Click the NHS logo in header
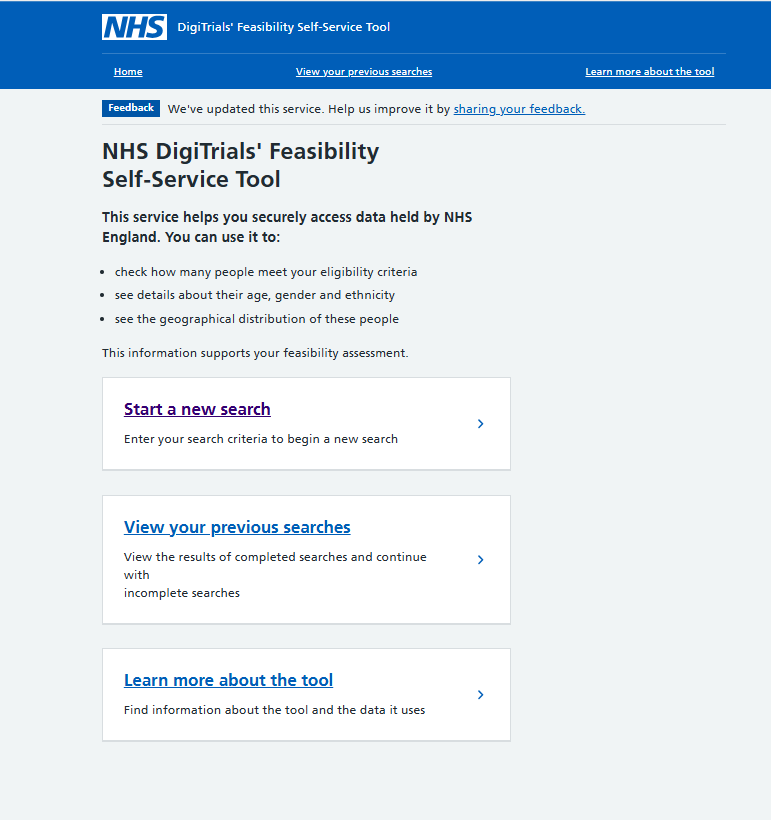771x820 pixels. (134, 27)
